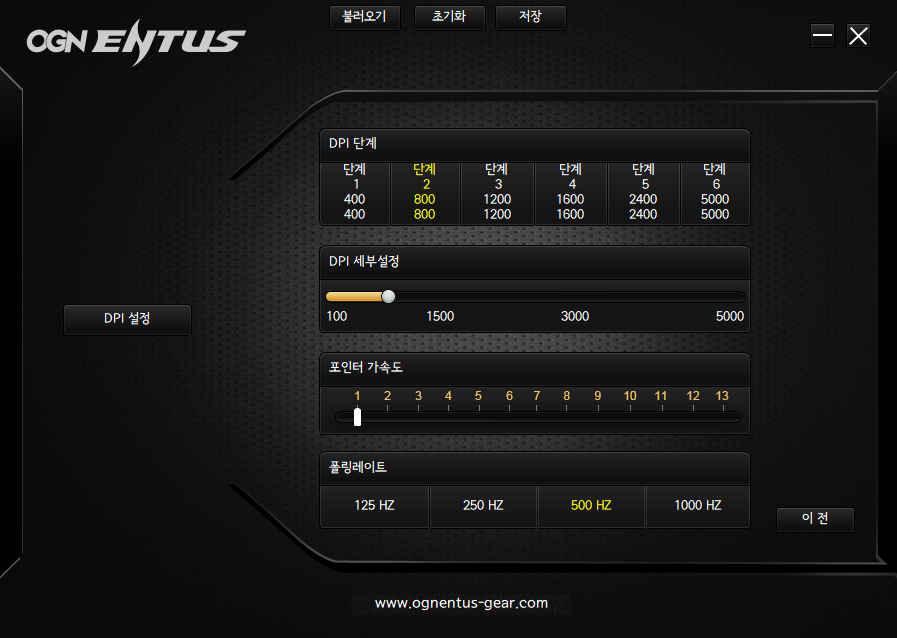Click the OGN ENTUS logo
The height and width of the screenshot is (638, 897).
[x=135, y=38]
